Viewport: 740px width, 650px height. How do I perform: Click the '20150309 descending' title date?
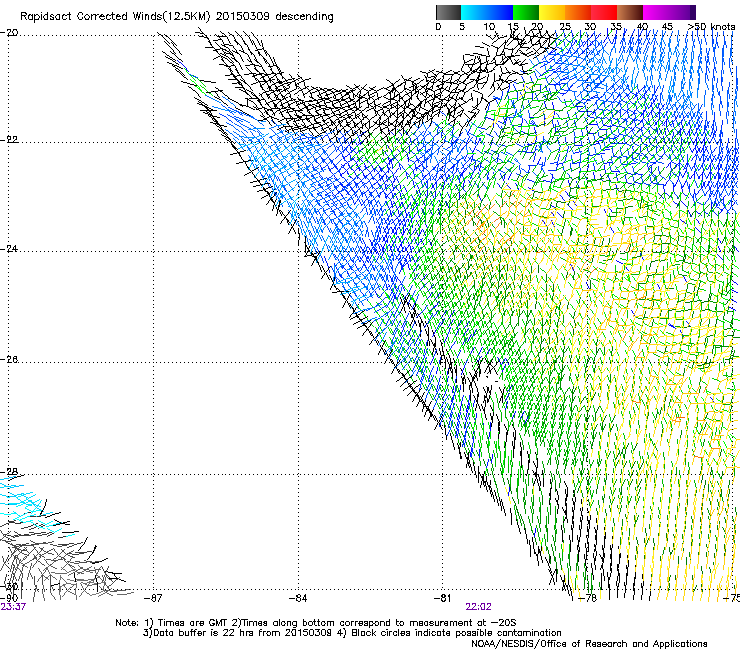275,17
